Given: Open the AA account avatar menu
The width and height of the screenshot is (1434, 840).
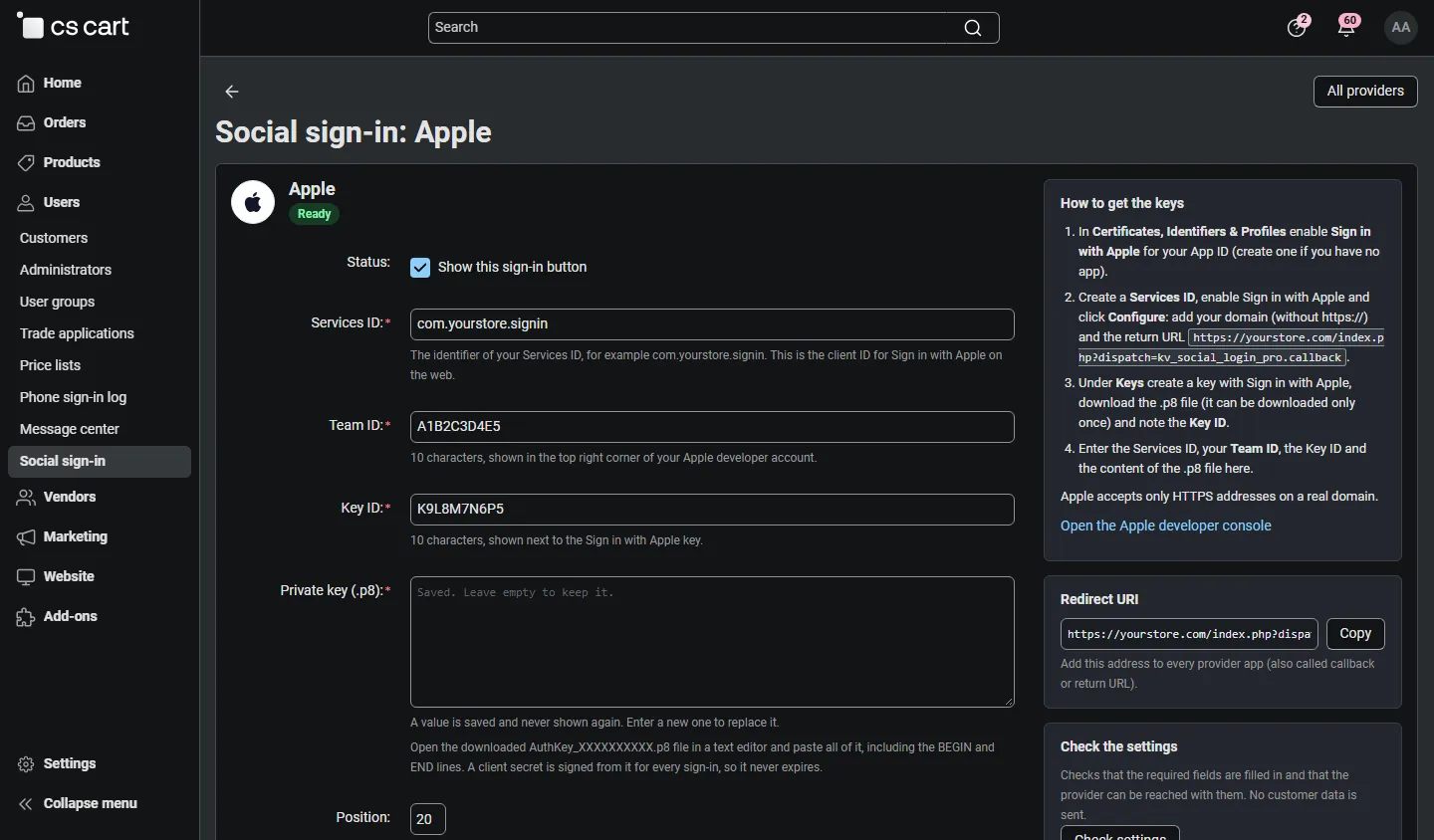Looking at the screenshot, I should pos(1401,27).
